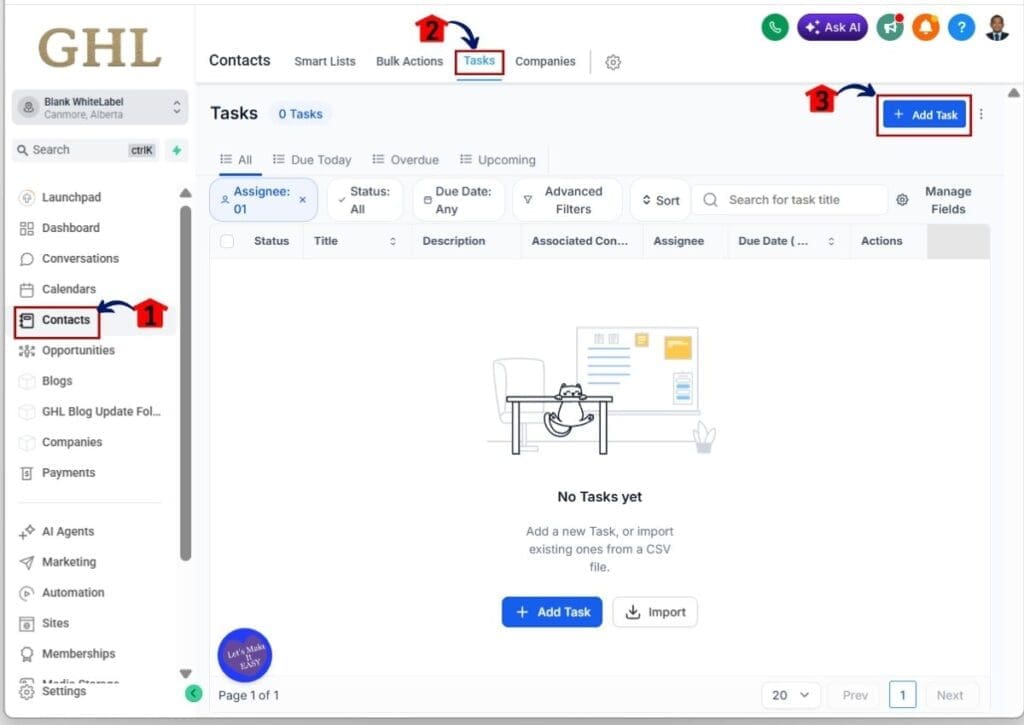1024x725 pixels.
Task: Click the Ask AI button
Action: tap(831, 27)
